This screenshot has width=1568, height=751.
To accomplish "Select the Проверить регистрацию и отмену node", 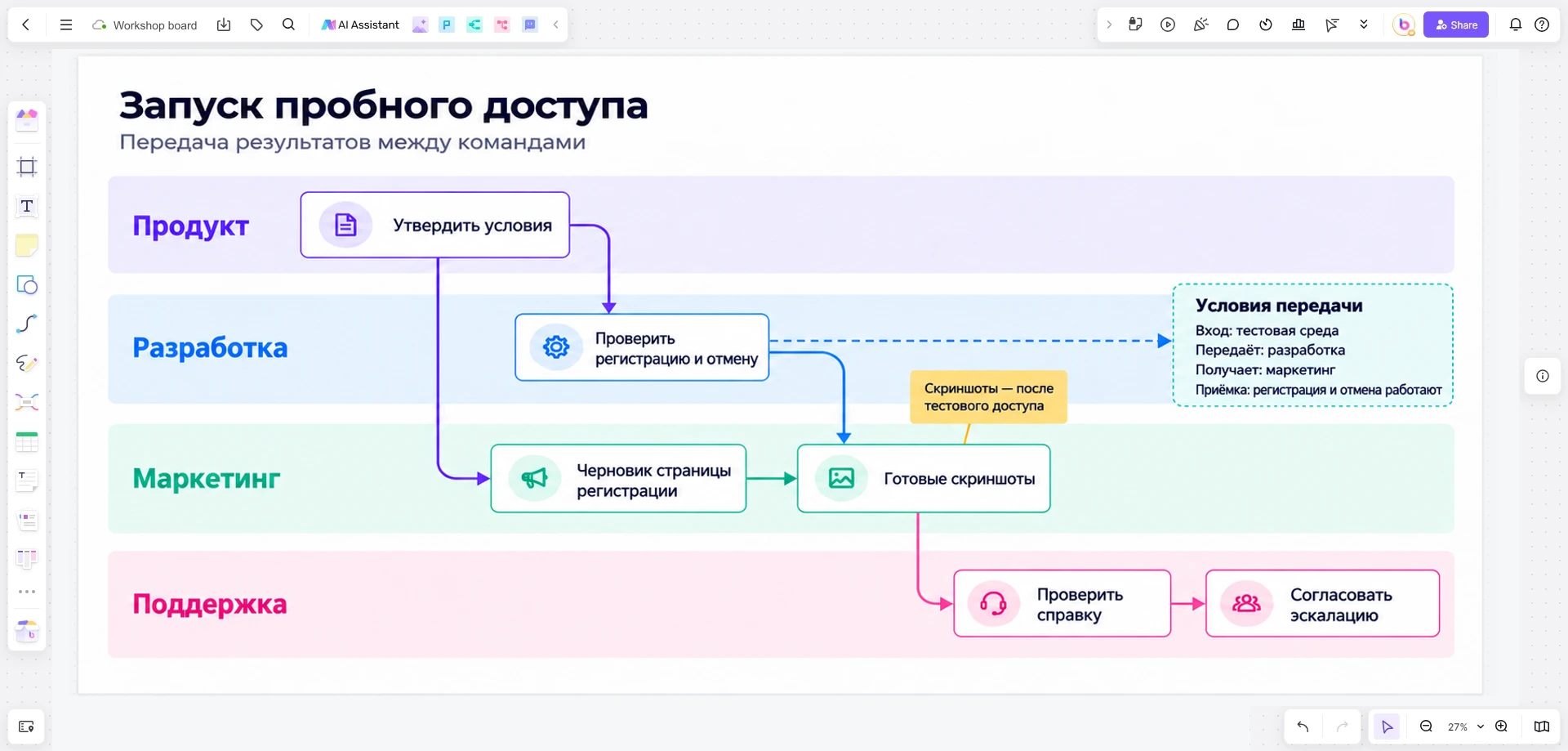I will pyautogui.click(x=642, y=347).
